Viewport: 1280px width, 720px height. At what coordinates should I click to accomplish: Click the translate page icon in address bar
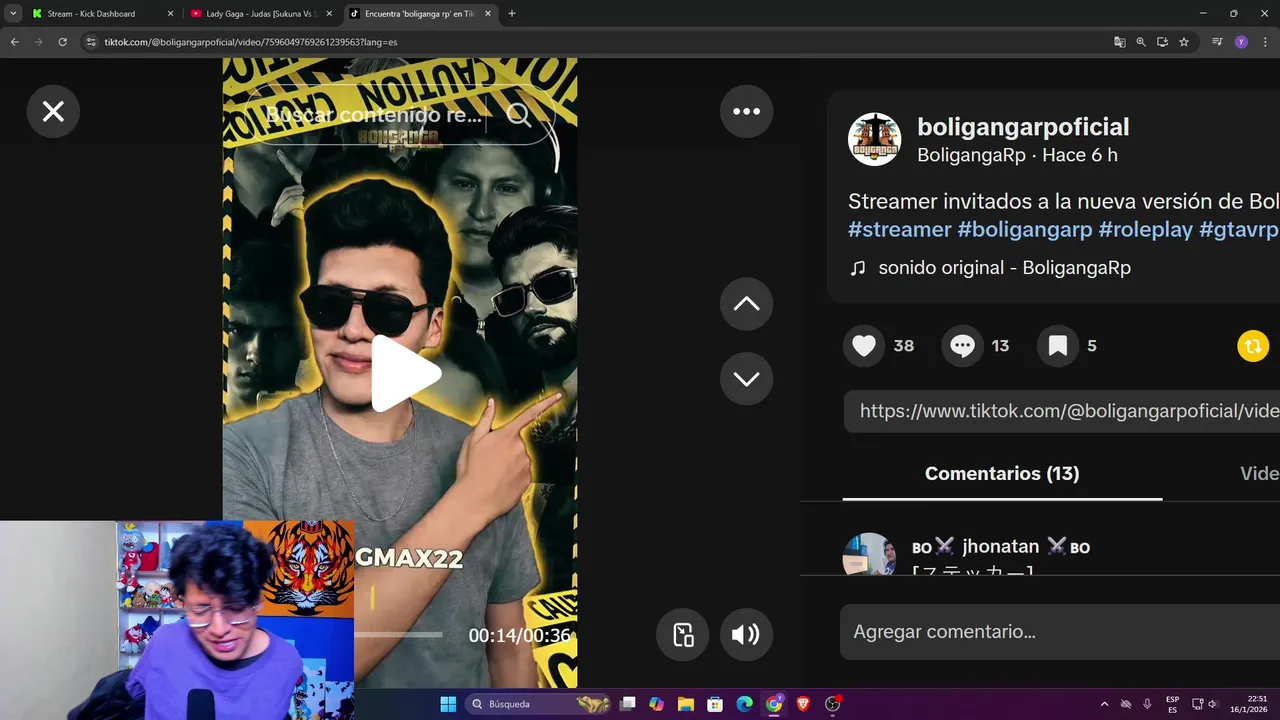[1120, 42]
